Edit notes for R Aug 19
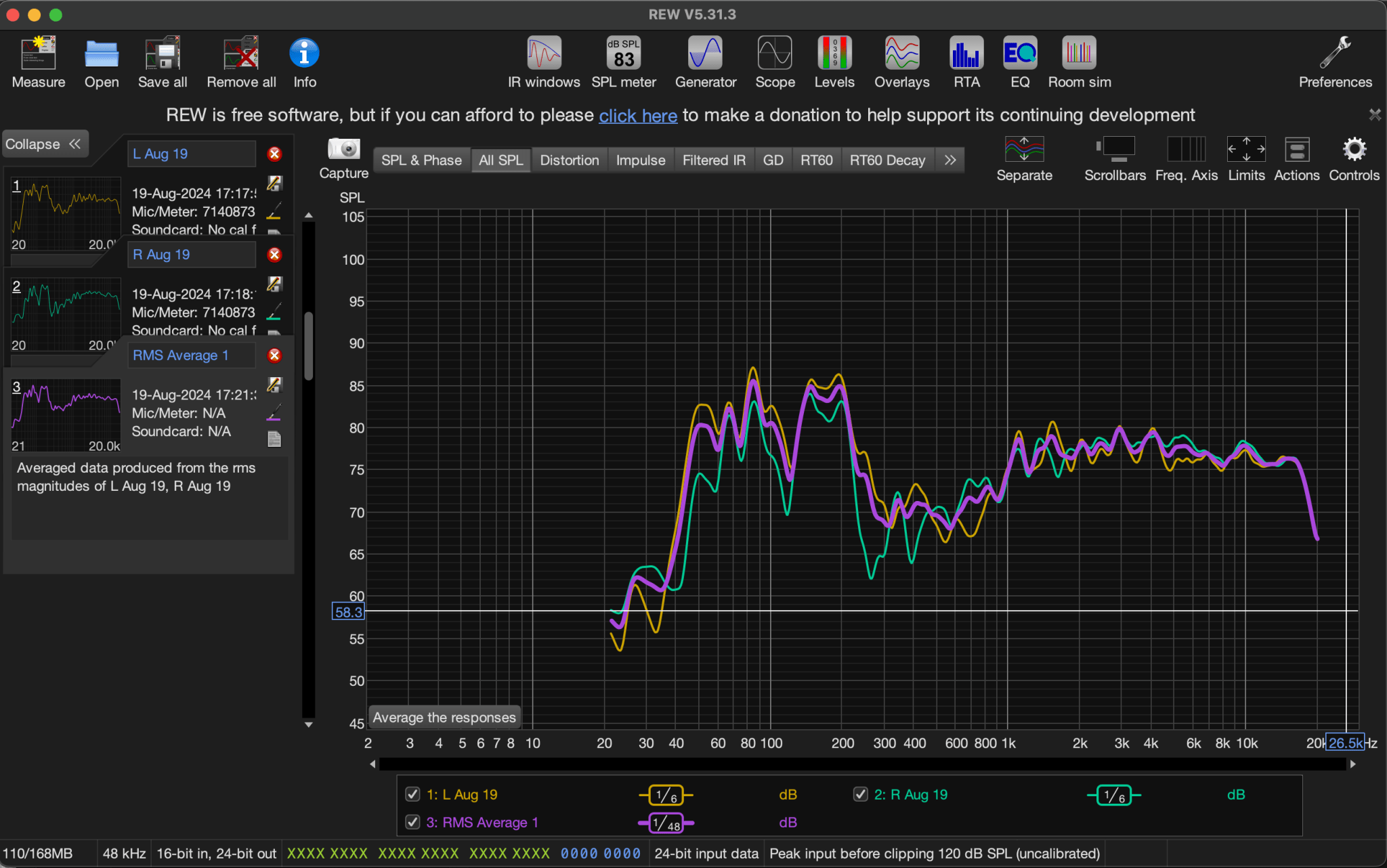1387x868 pixels. click(x=274, y=284)
